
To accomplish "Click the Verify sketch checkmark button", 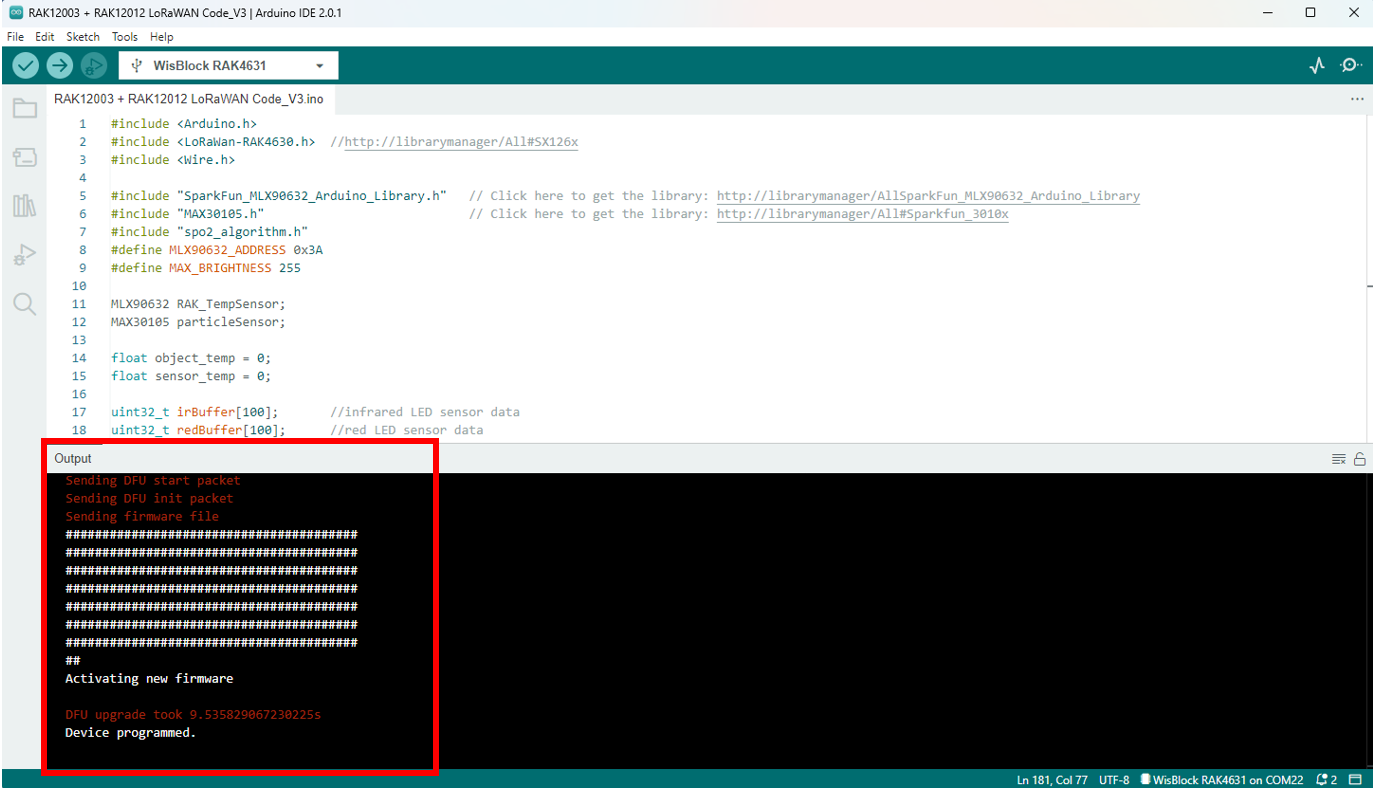I will tap(26, 65).
